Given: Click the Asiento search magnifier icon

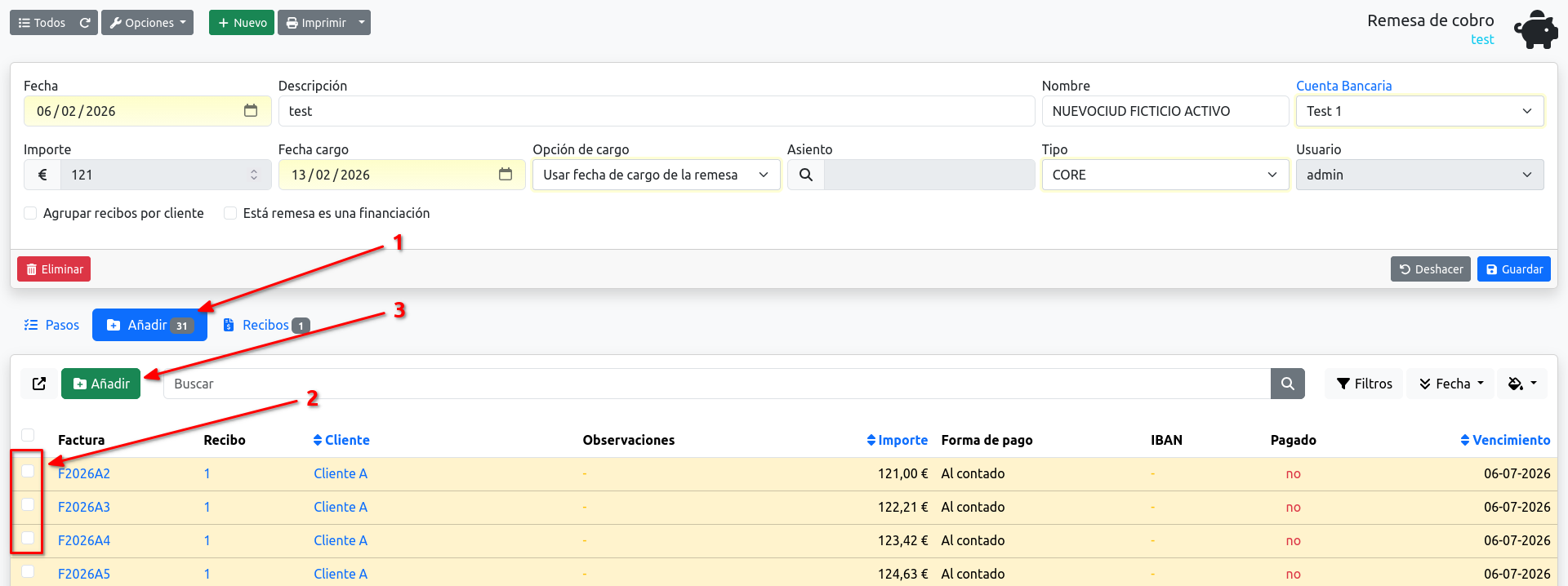Looking at the screenshot, I should pyautogui.click(x=805, y=175).
